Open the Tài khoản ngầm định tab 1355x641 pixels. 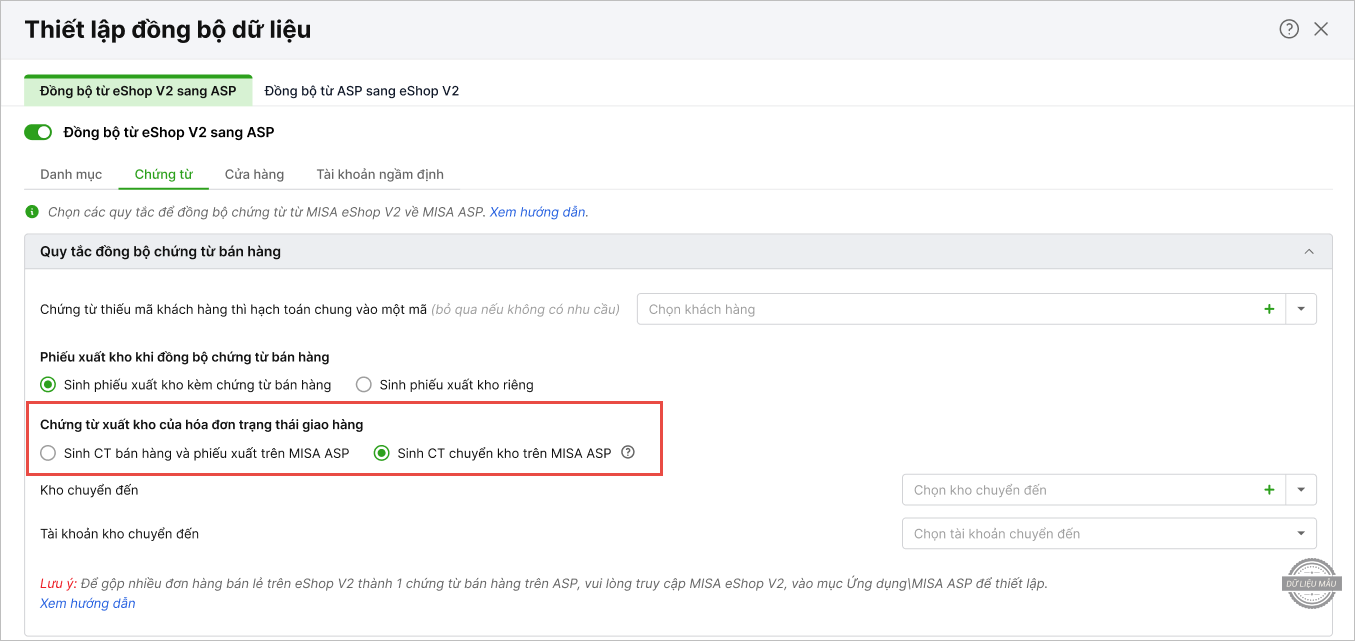[380, 174]
